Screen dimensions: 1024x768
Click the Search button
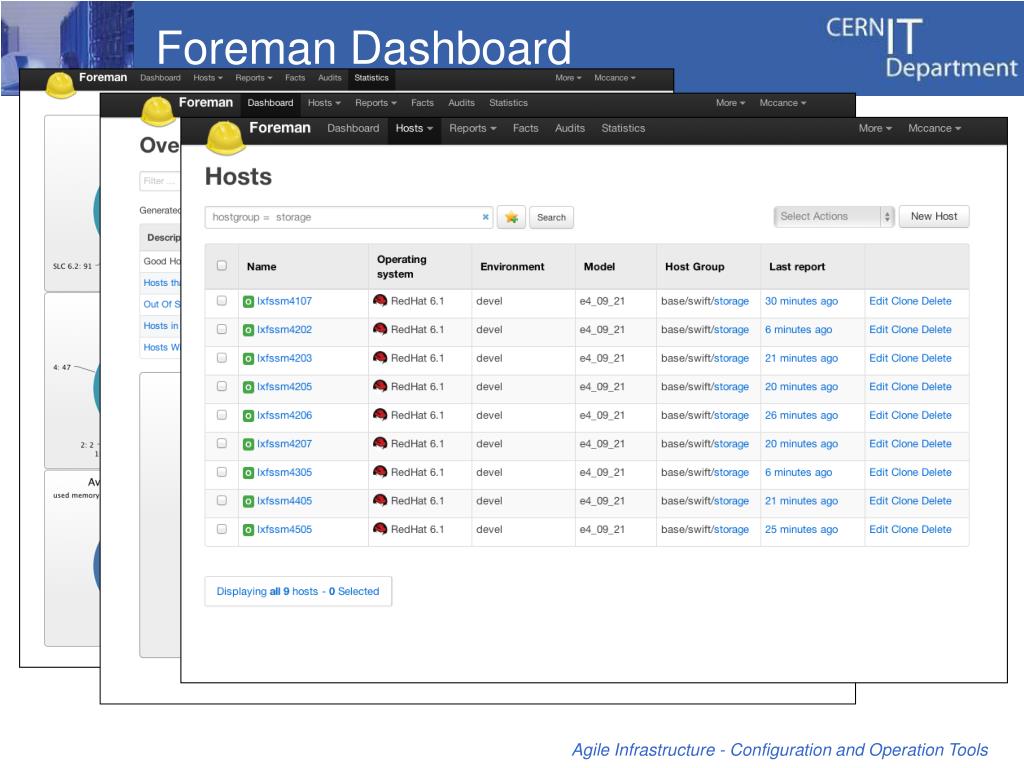pyautogui.click(x=551, y=217)
